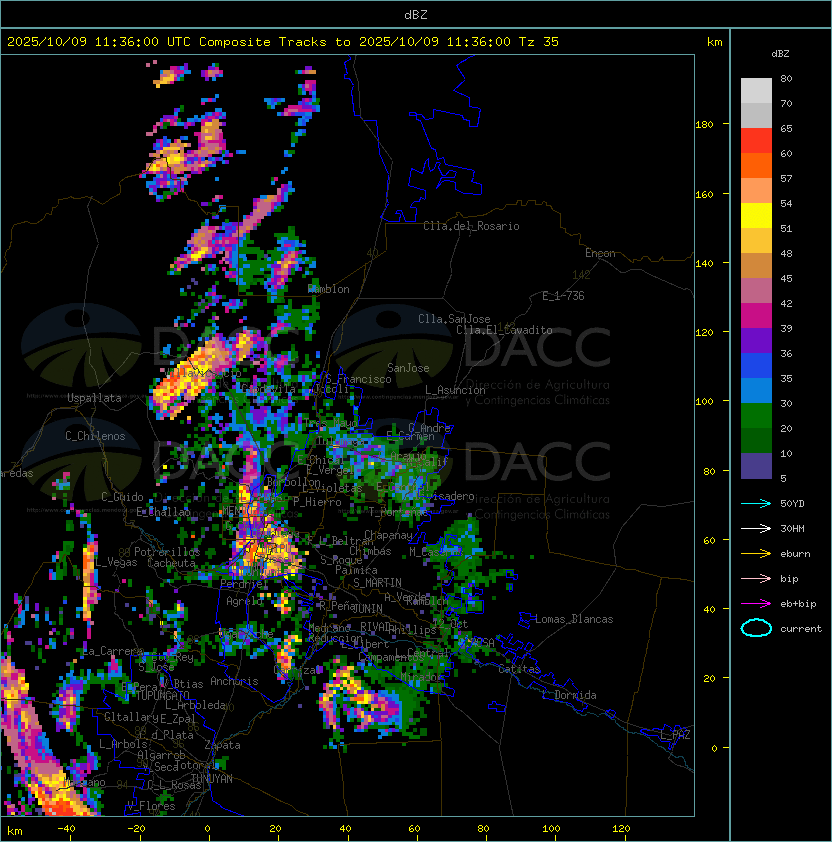Click the pink bip arrow icon
This screenshot has height=842, width=832.
[x=756, y=578]
